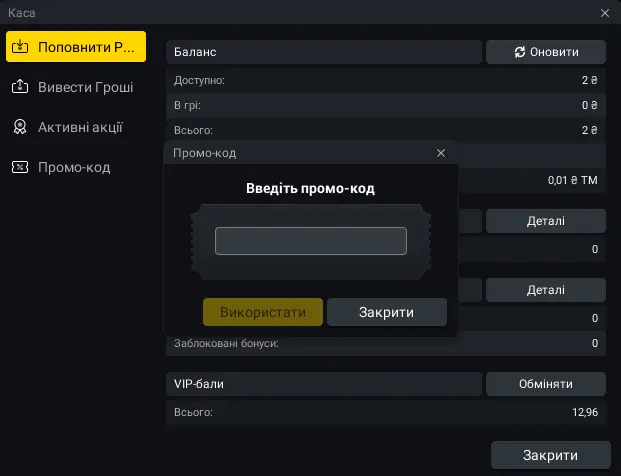Open the upper Деталі button
621x476 pixels.
(x=546, y=221)
